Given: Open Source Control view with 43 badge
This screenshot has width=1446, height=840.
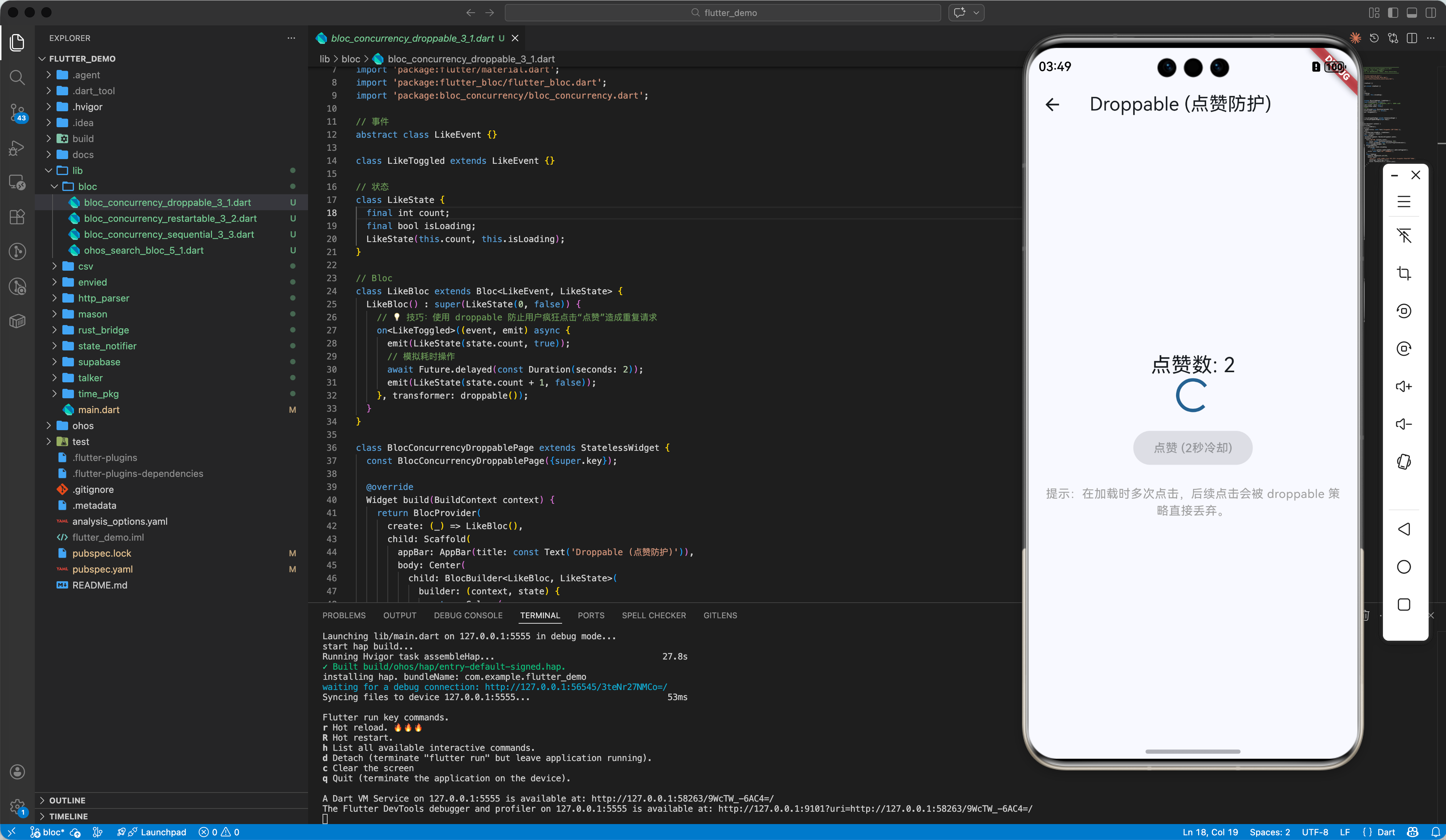Looking at the screenshot, I should click(x=17, y=112).
